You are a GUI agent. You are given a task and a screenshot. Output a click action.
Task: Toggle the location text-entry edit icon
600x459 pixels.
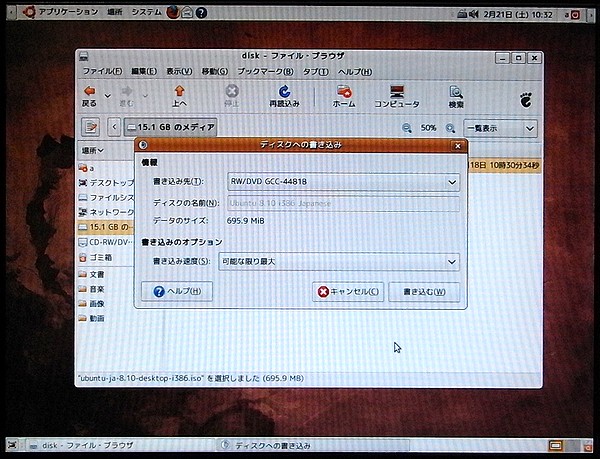[91, 127]
